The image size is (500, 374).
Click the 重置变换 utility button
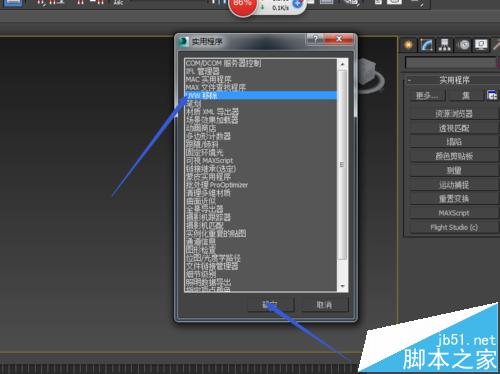click(454, 199)
